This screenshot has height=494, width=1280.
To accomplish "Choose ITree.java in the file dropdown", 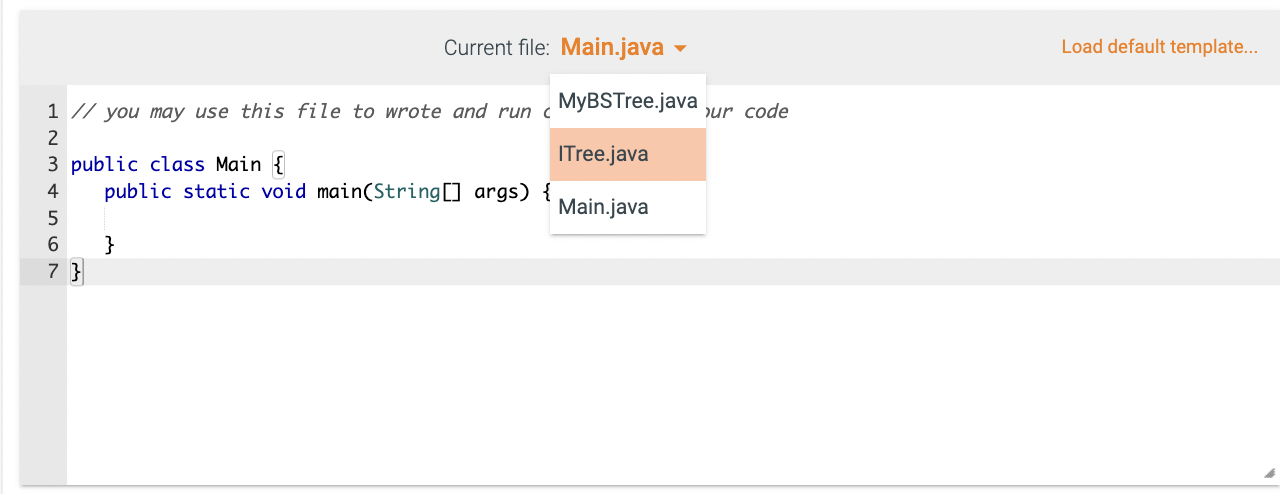I will [x=628, y=154].
